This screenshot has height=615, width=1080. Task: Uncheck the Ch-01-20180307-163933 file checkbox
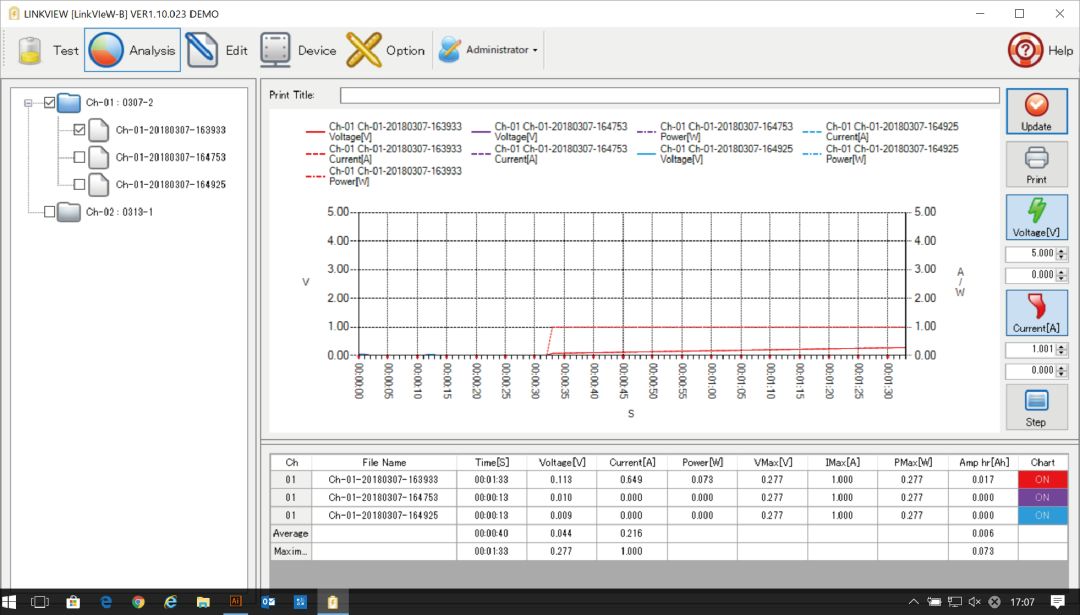click(x=79, y=129)
